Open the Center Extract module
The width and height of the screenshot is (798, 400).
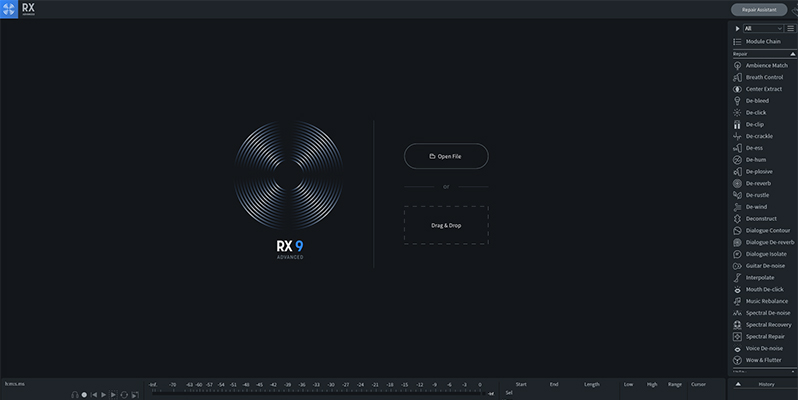pos(758,89)
